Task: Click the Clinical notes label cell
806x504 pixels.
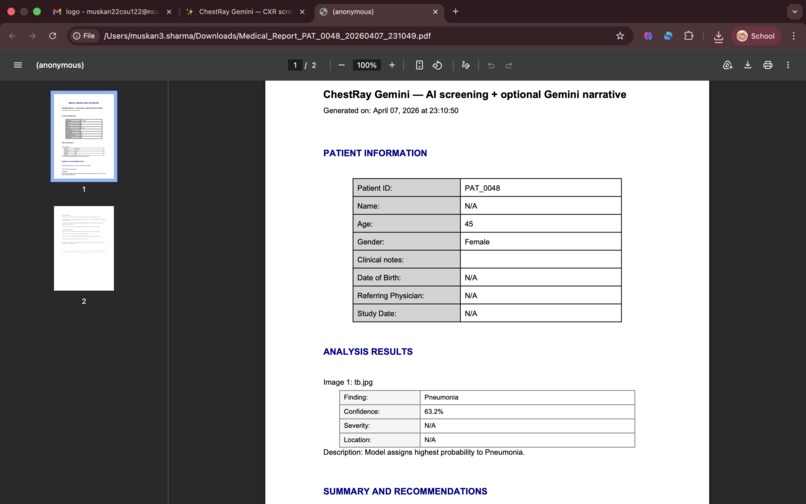Action: coord(406,260)
